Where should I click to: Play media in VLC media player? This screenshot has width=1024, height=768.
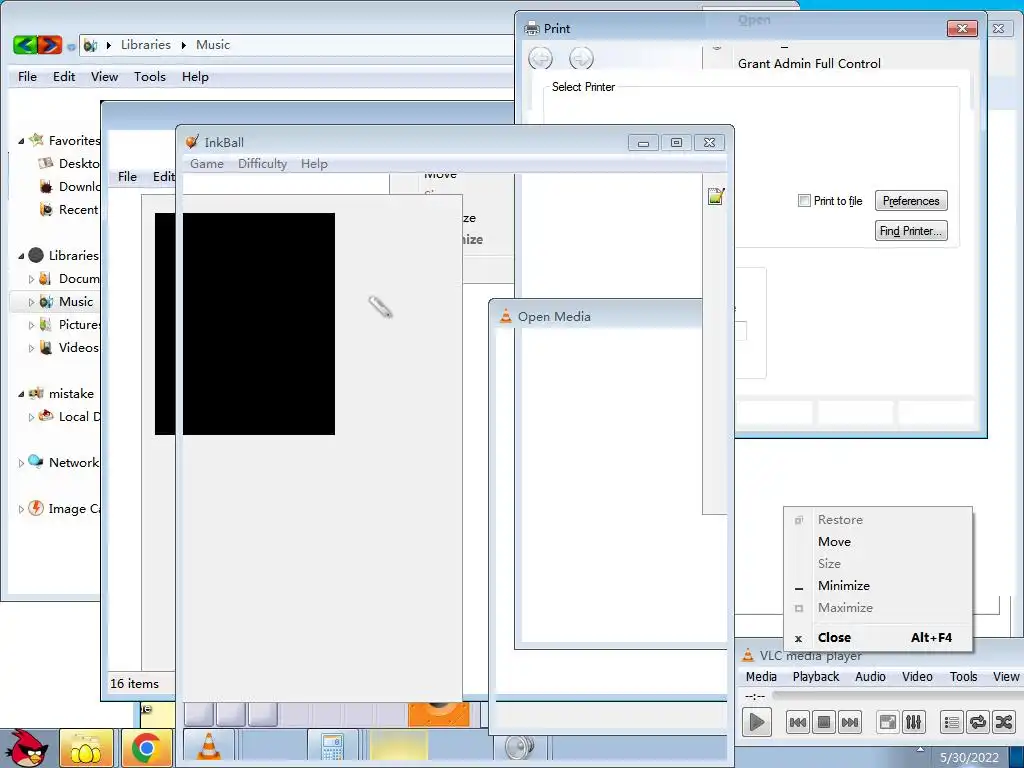(x=756, y=722)
